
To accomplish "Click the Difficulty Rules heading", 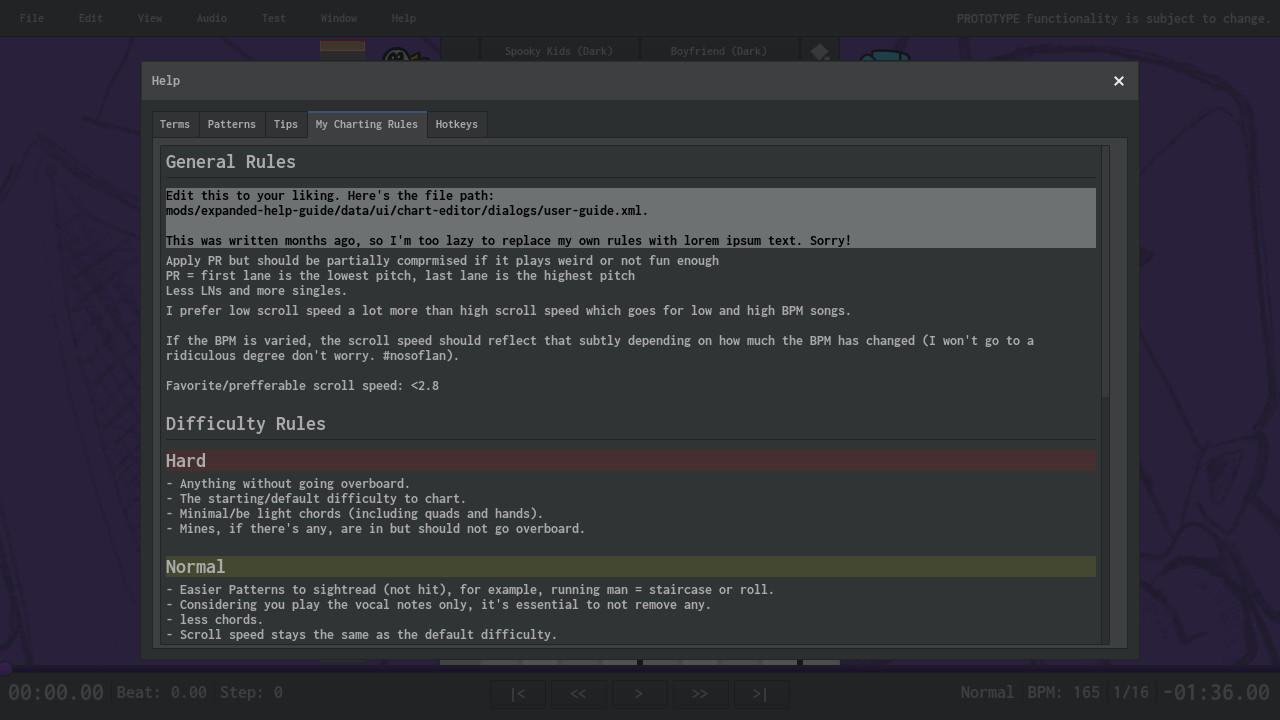I will pyautogui.click(x=246, y=424).
